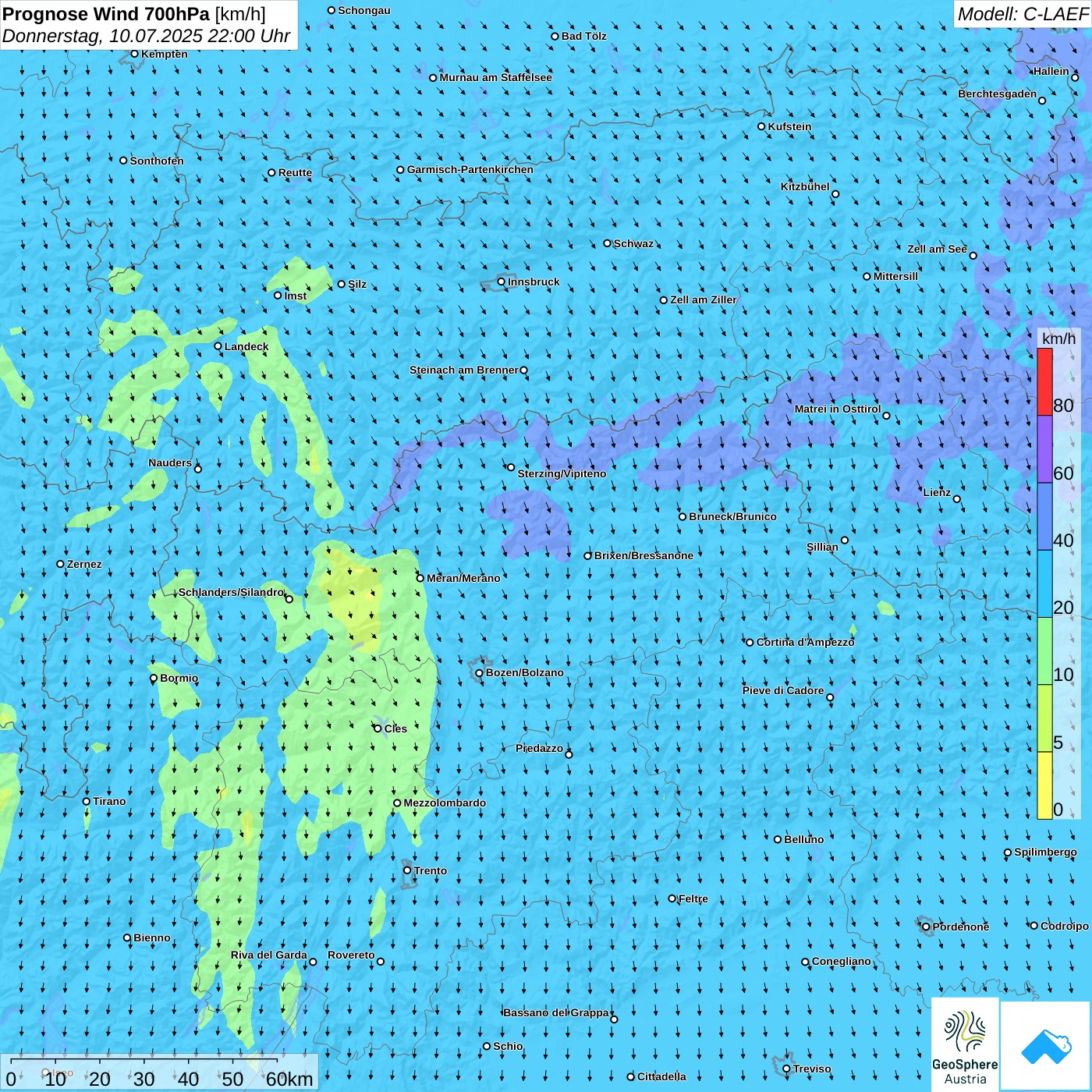Screen dimensions: 1092x1092
Task: Click the Predazzo label
Action: pos(539,748)
